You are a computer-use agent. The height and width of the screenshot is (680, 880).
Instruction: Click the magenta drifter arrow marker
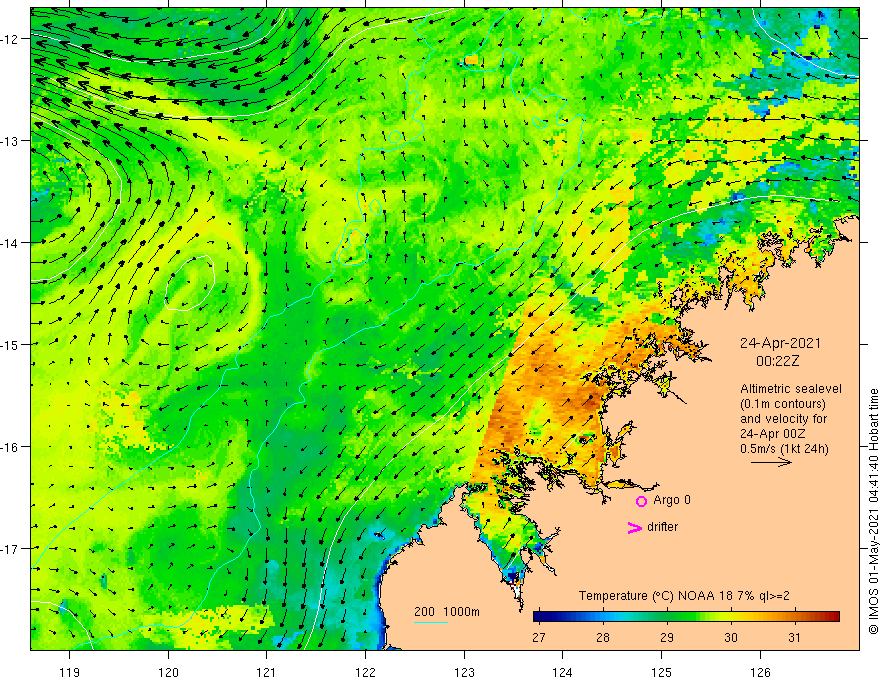click(x=634, y=527)
